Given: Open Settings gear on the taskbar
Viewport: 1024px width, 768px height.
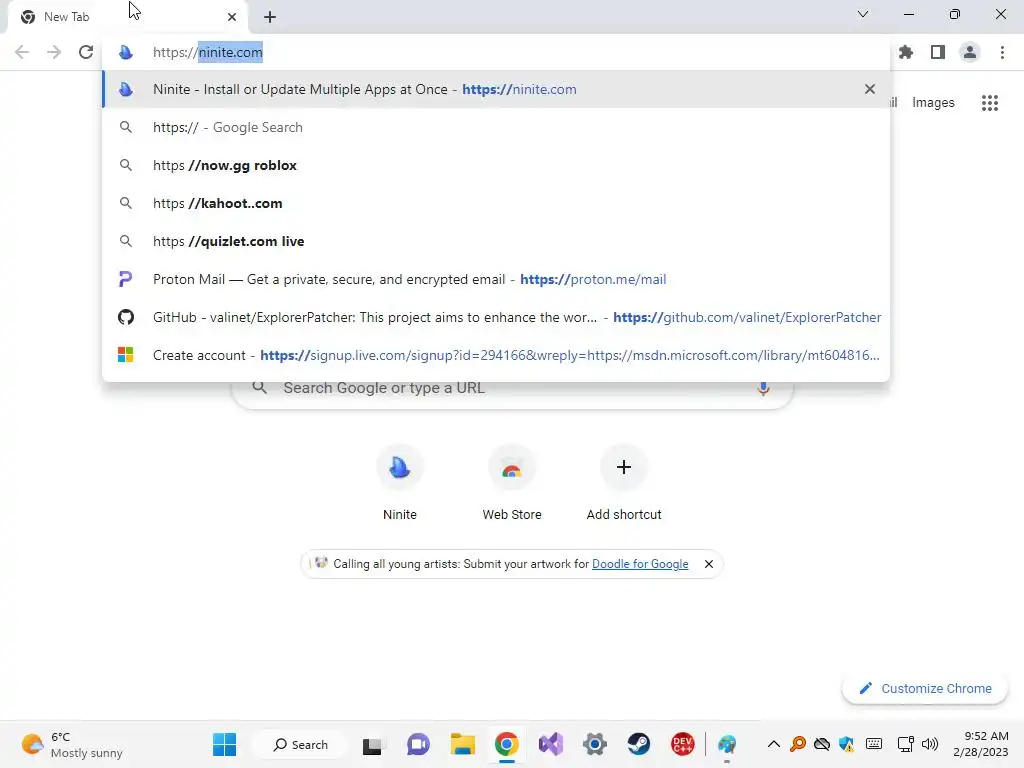Looking at the screenshot, I should pyautogui.click(x=595, y=744).
